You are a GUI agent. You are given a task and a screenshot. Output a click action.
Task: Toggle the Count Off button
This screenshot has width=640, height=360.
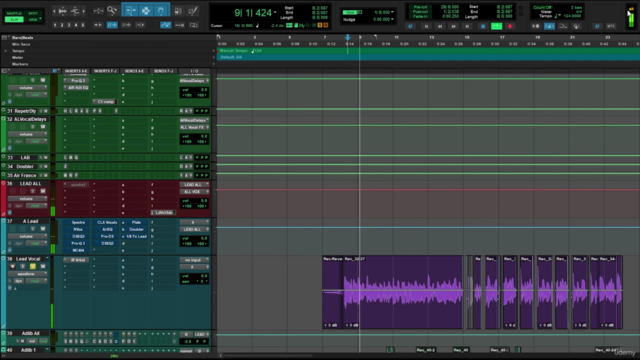coord(542,7)
